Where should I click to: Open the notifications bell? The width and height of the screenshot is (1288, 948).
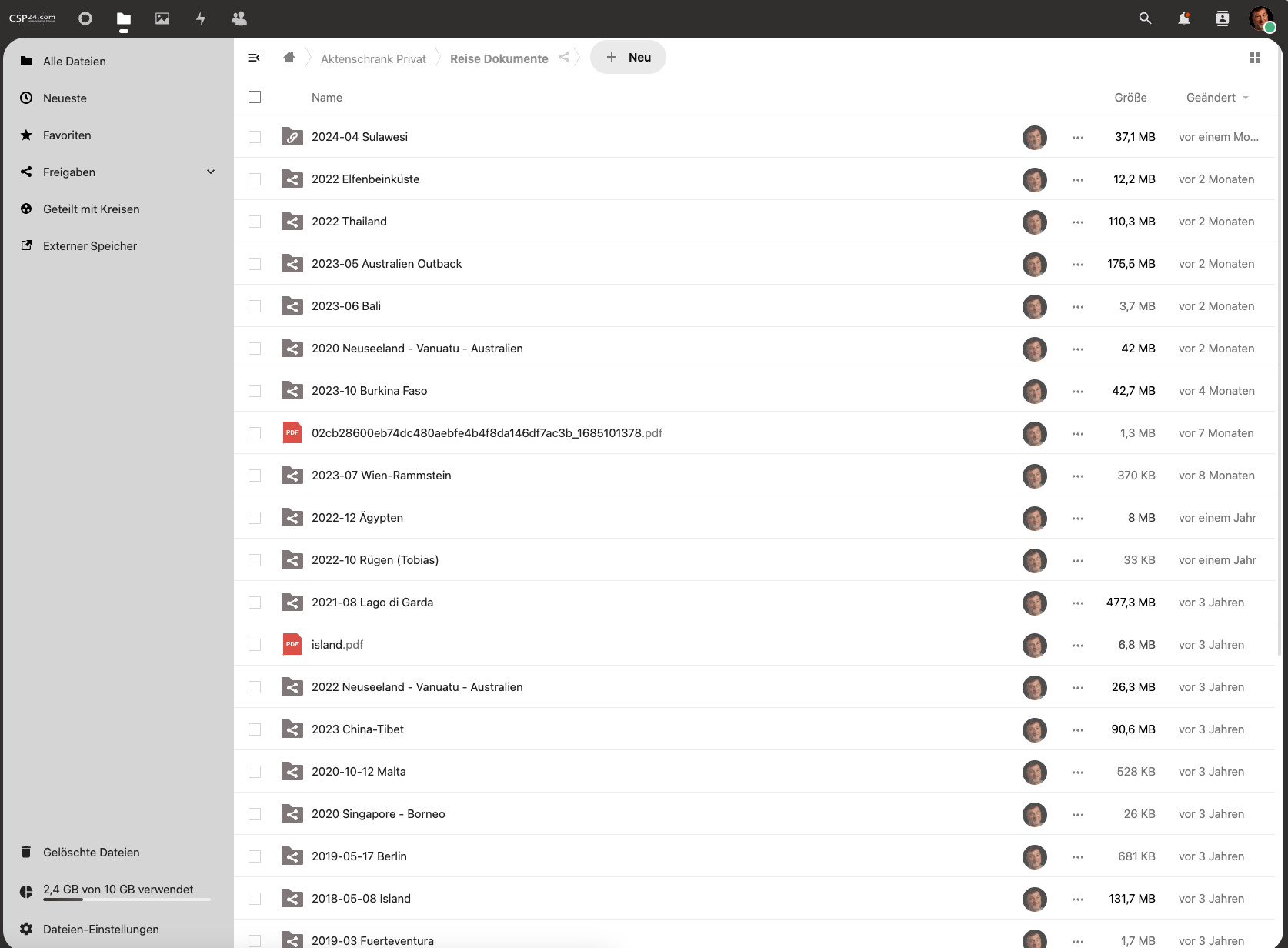coord(1183,18)
